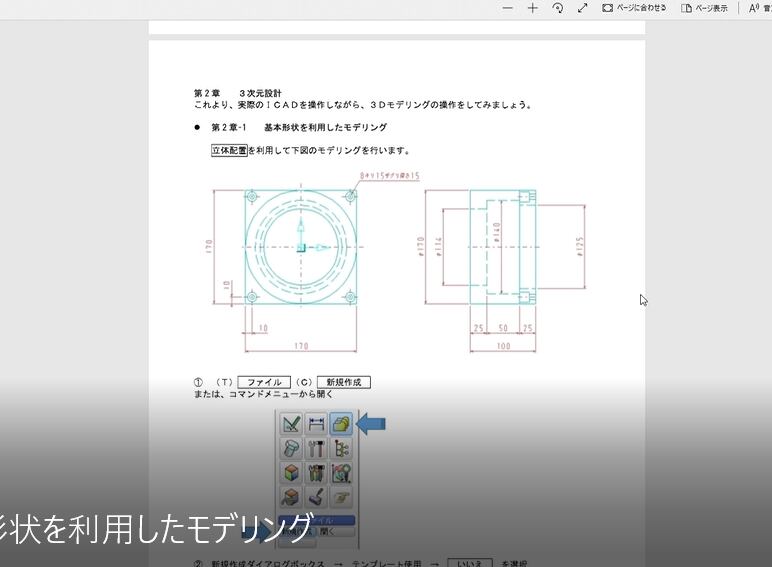Click the wrench and hammer tools icon
This screenshot has width=772, height=567.
(316, 448)
